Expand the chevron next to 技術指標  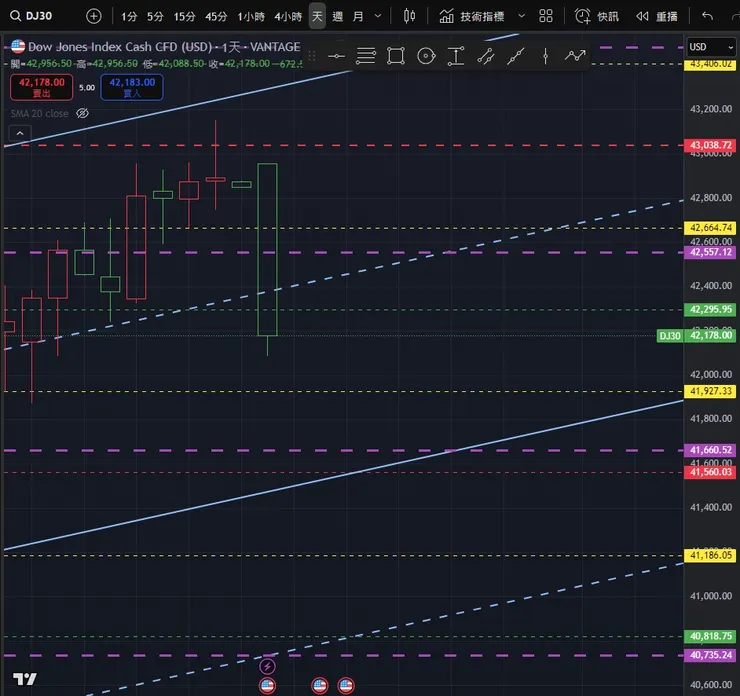(521, 16)
